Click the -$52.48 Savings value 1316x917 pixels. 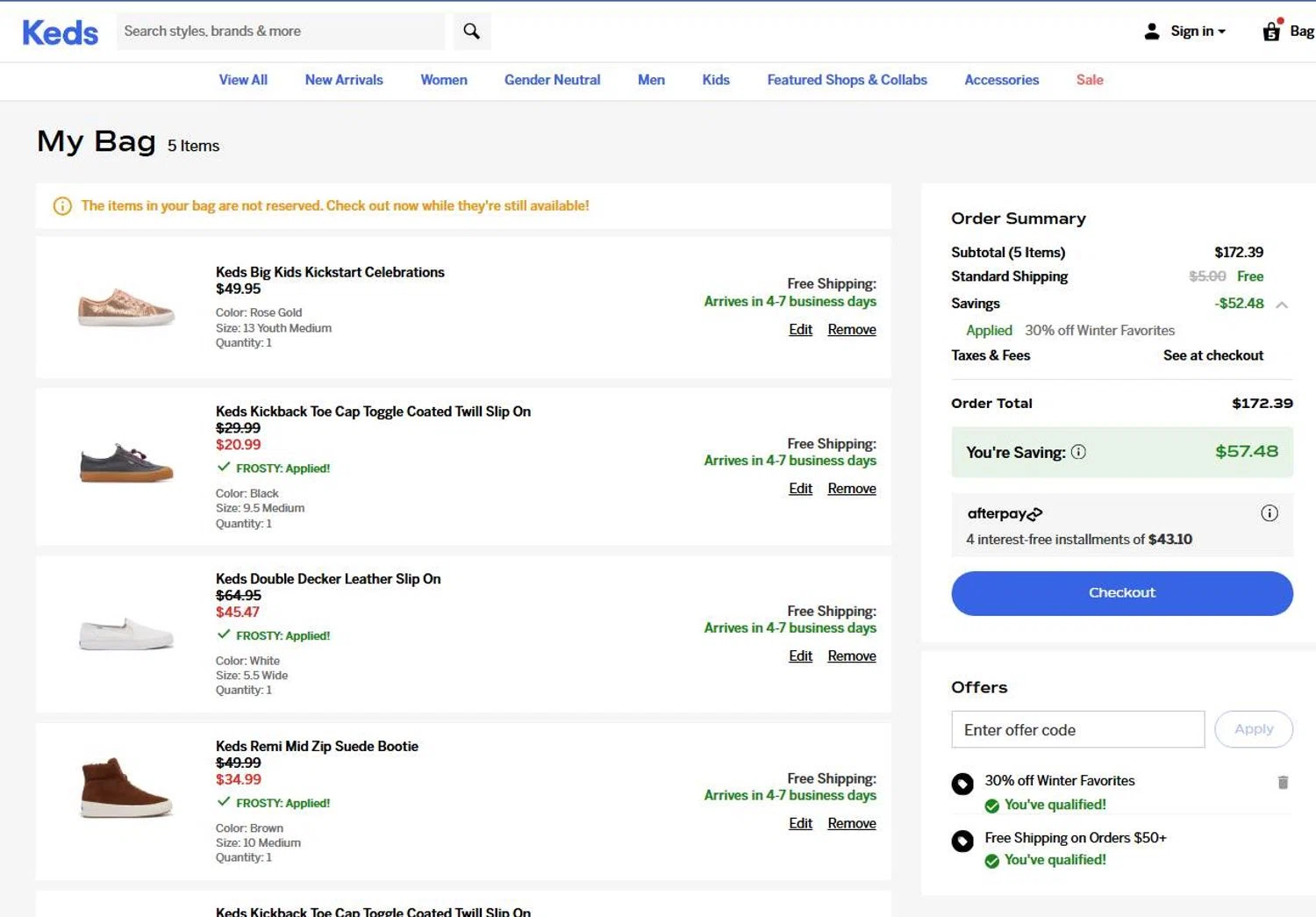pos(1239,304)
